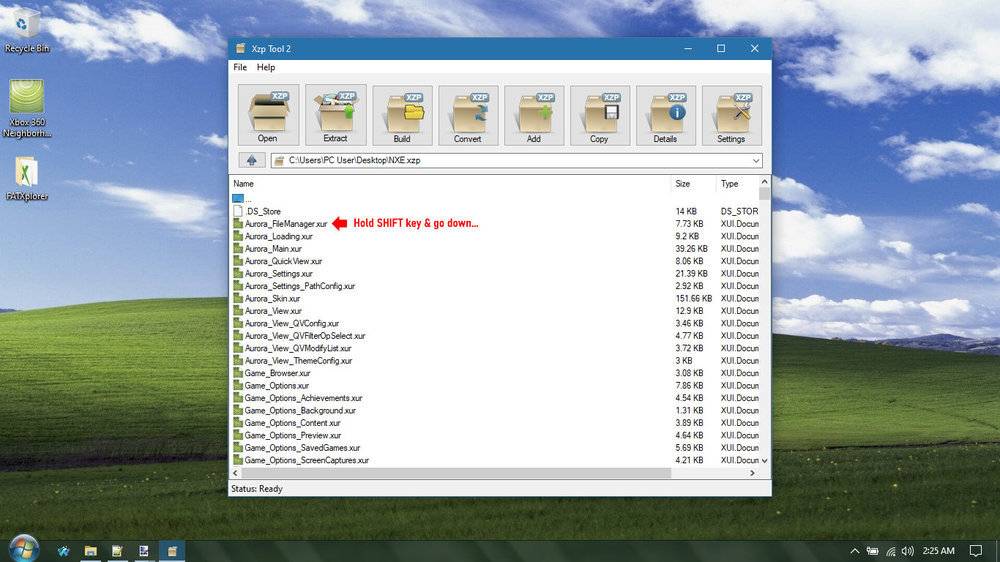Open the volume control in system tray
Screen dimensions: 1000x562
pos(908,551)
